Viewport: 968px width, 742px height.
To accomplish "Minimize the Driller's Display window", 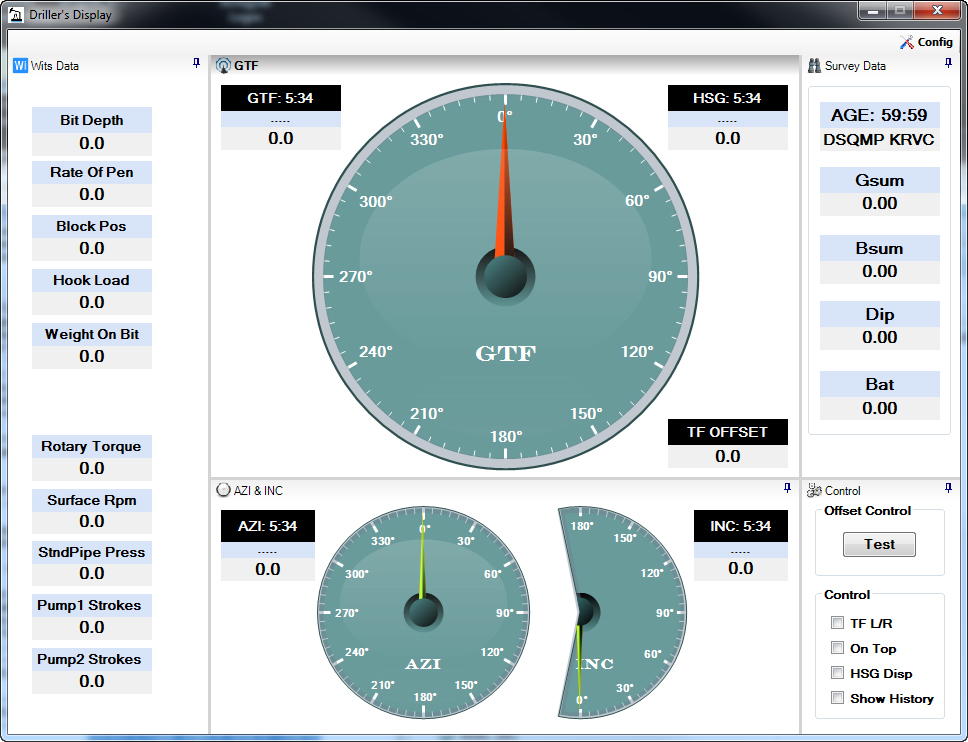I will pos(873,10).
